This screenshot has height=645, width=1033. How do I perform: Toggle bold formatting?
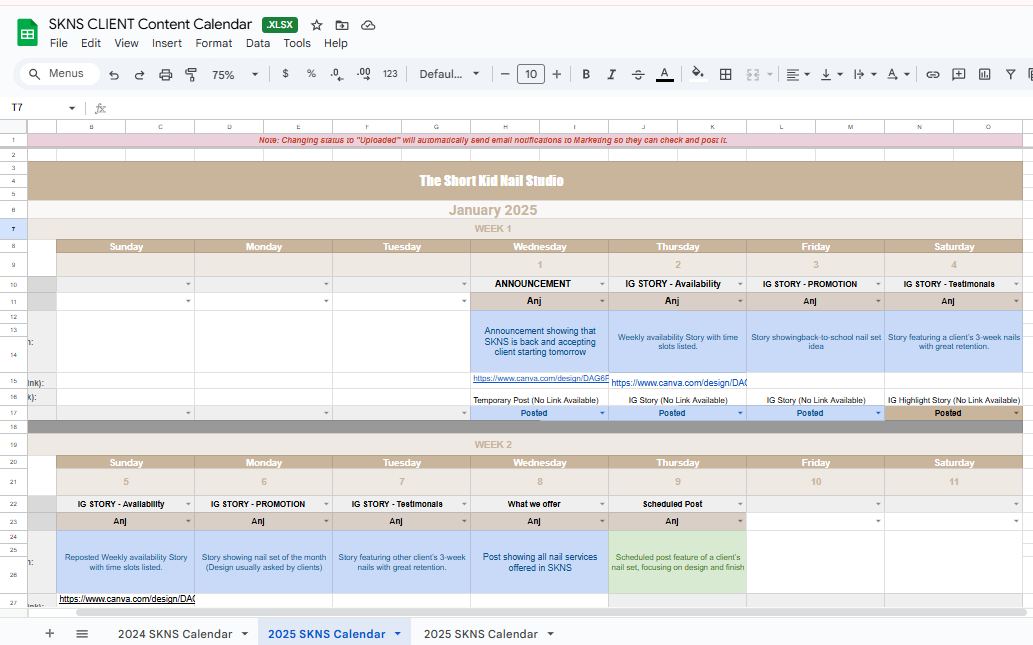click(x=586, y=74)
